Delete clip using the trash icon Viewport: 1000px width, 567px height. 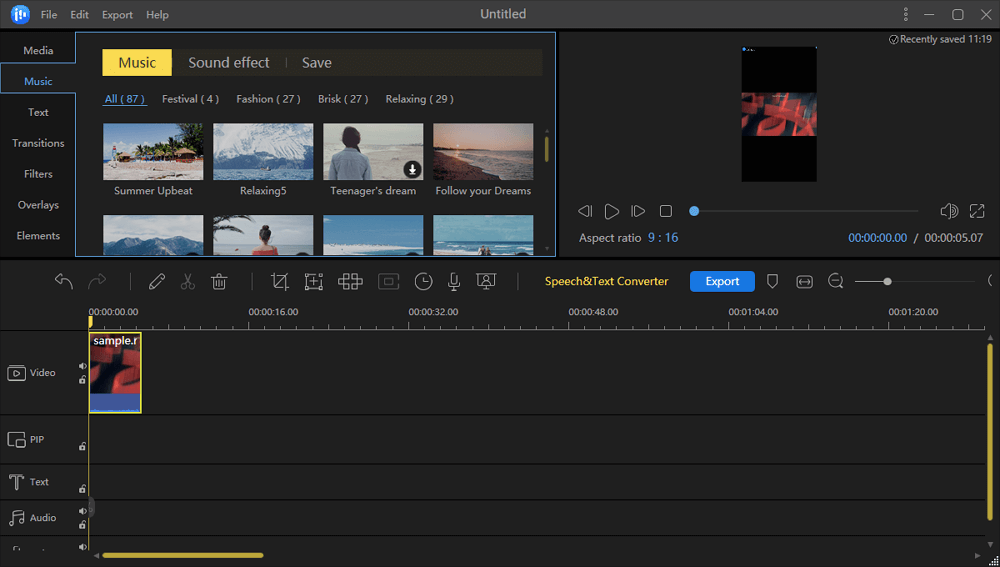[x=219, y=282]
